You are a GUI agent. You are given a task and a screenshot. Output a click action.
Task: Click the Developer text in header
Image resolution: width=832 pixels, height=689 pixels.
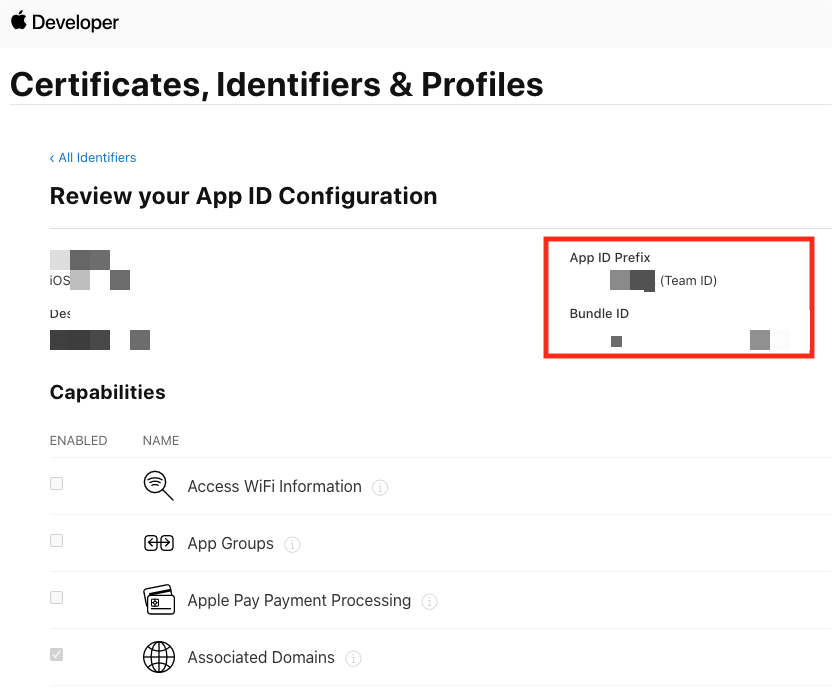coord(74,22)
